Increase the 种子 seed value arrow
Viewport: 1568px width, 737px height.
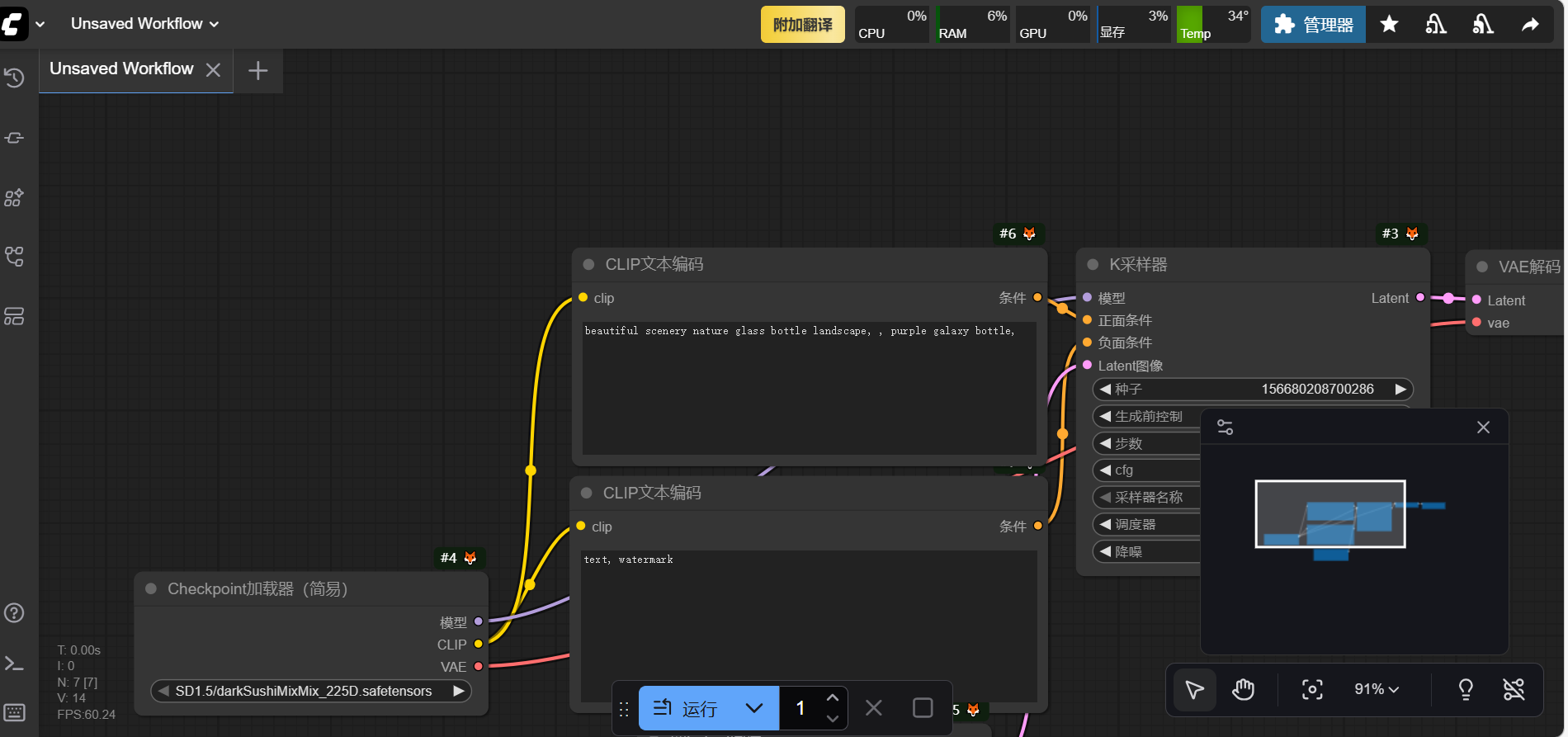pyautogui.click(x=1400, y=389)
